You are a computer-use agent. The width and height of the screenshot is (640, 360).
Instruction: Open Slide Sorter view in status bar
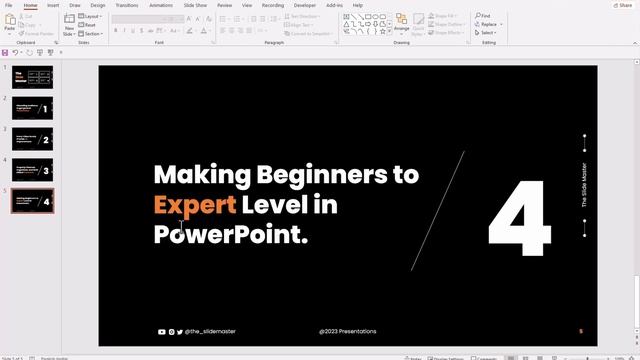click(525, 358)
